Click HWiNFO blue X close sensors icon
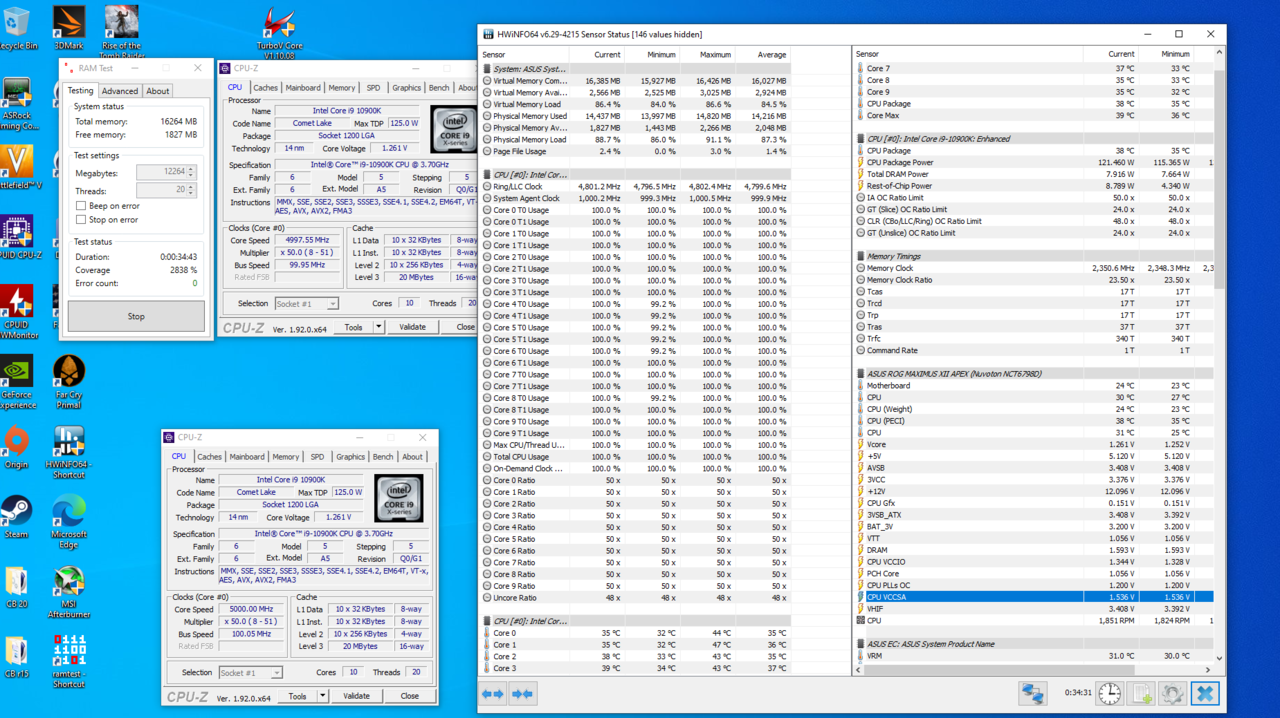 tap(1205, 693)
